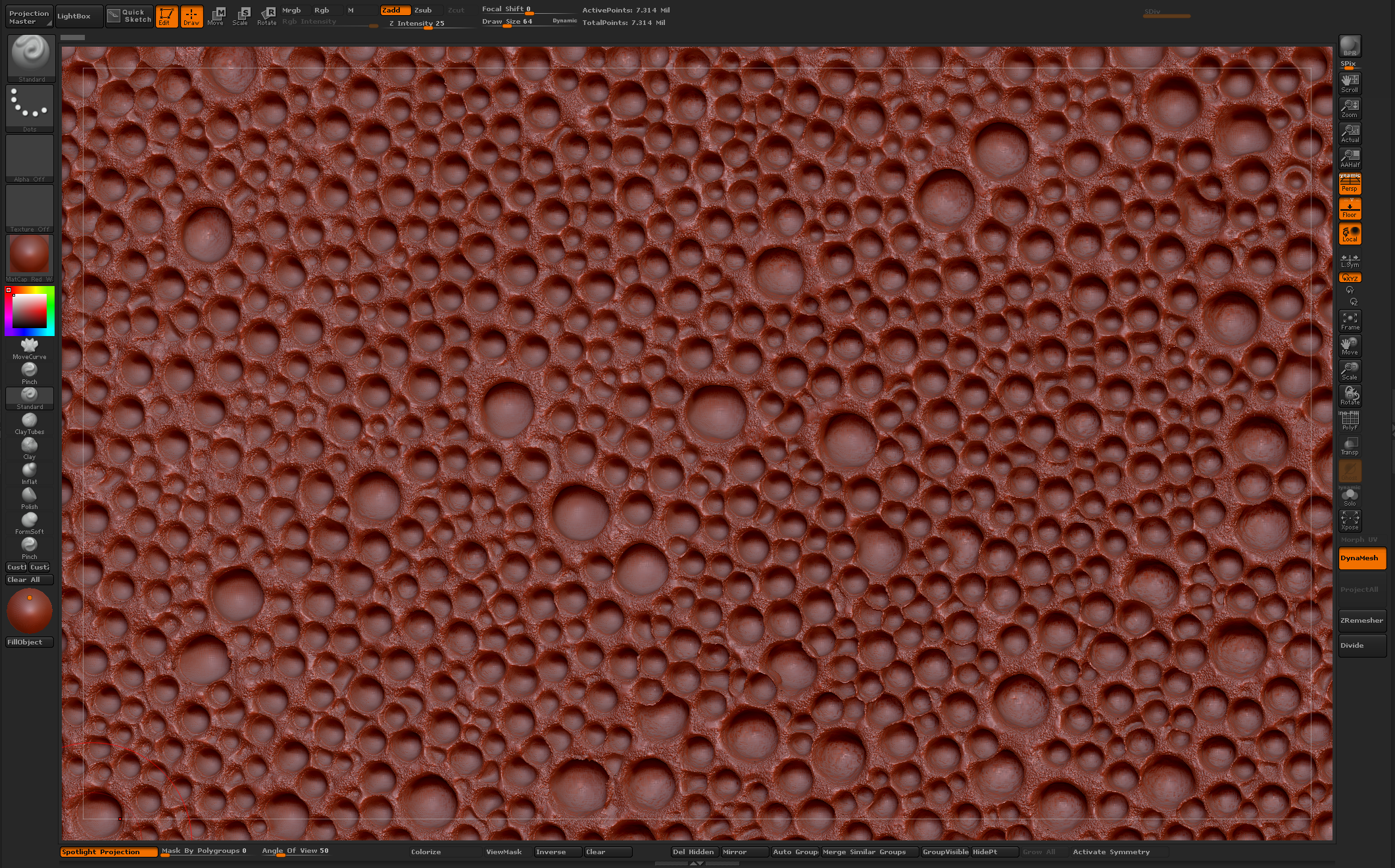The image size is (1395, 868).
Task: Activate the Frame view icon
Action: click(x=1350, y=321)
